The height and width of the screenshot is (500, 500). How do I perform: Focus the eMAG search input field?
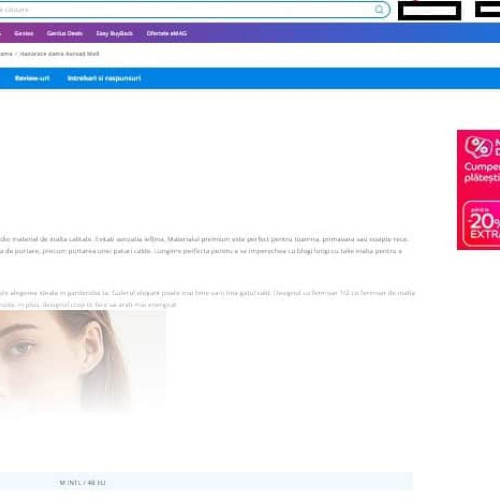(x=193, y=10)
